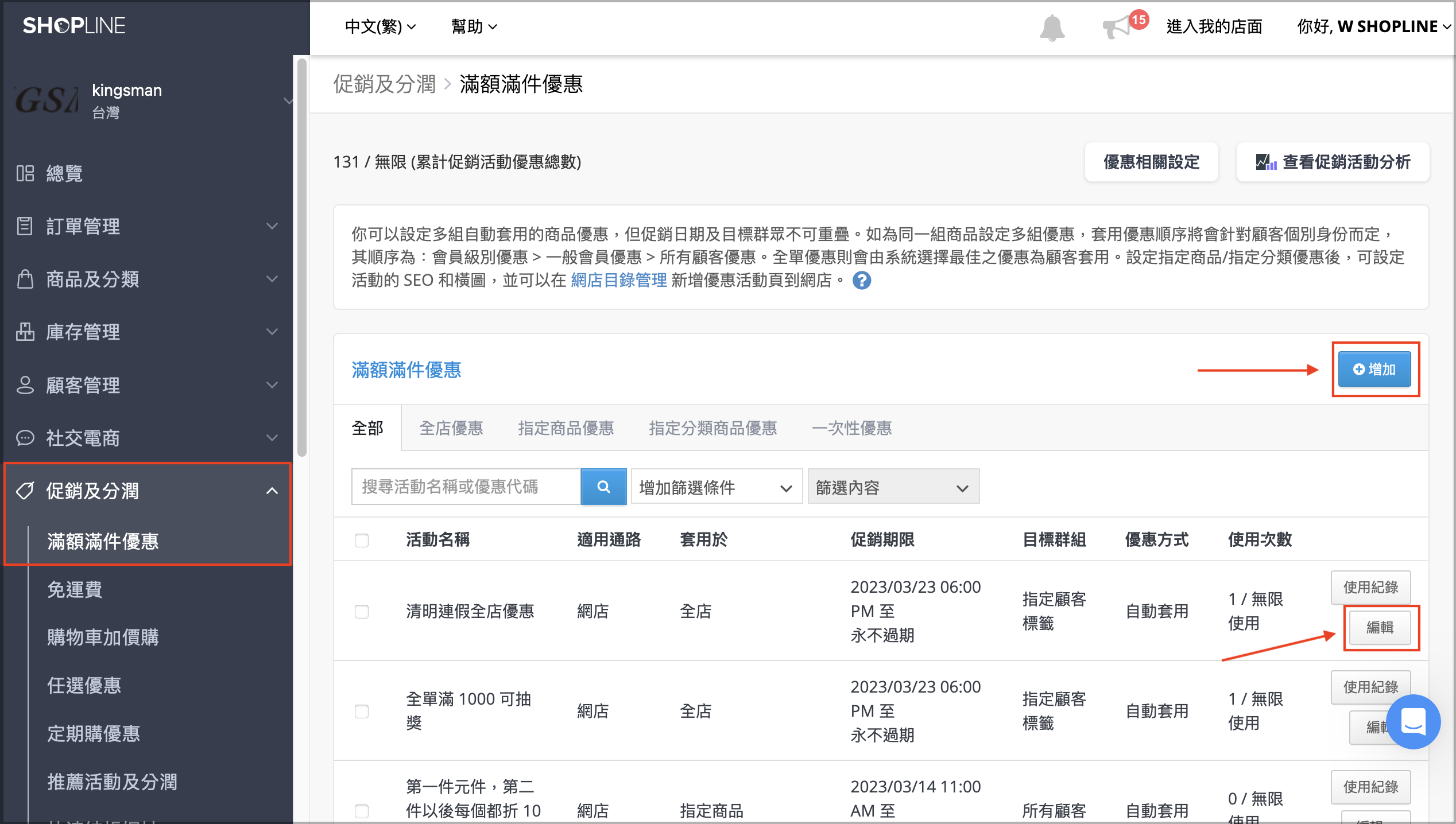Check the 第一件元件 promotion row checkbox

pyautogui.click(x=362, y=811)
